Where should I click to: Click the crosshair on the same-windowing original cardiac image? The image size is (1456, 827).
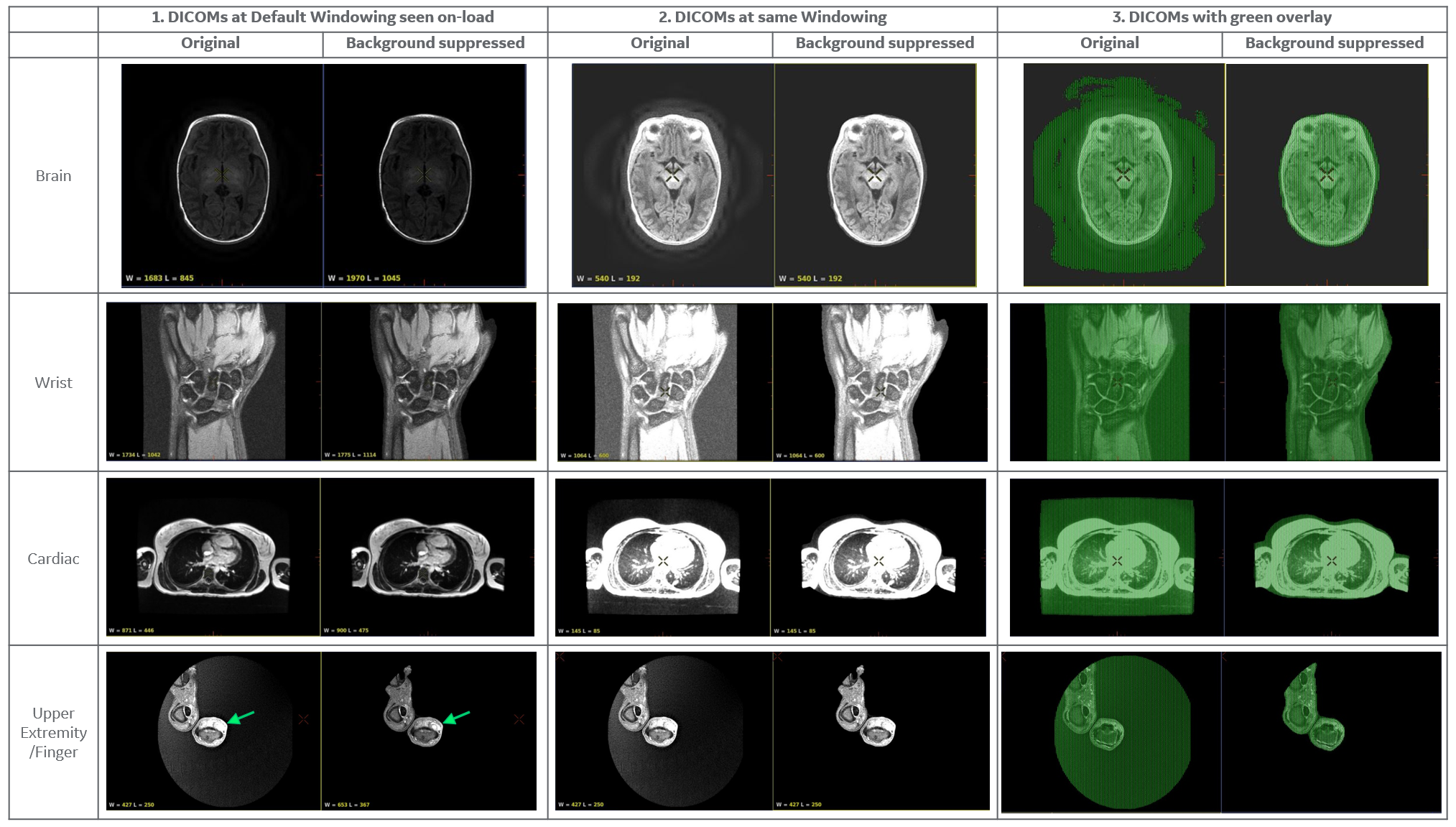[663, 560]
